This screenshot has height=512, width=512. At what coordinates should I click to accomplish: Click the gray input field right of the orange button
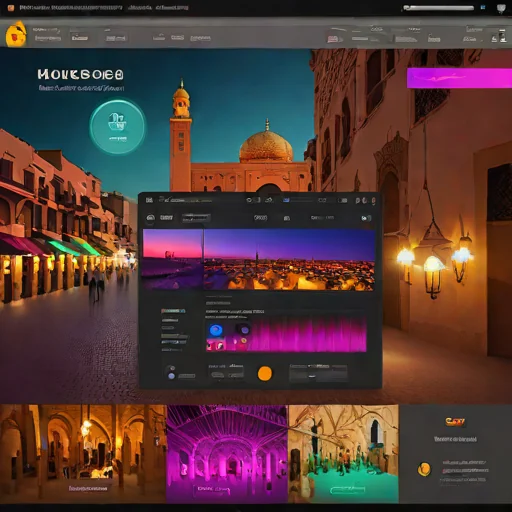coord(318,373)
